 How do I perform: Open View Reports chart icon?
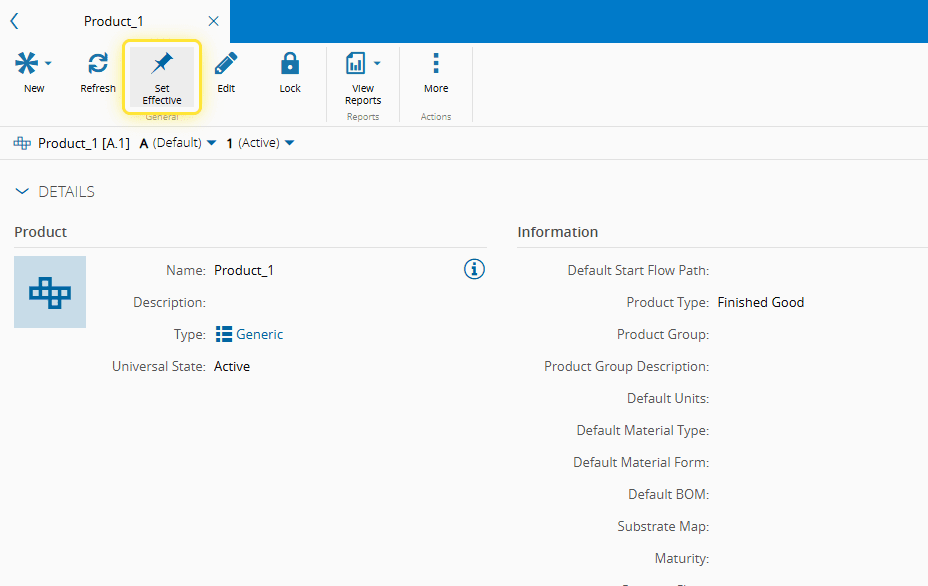tap(356, 64)
